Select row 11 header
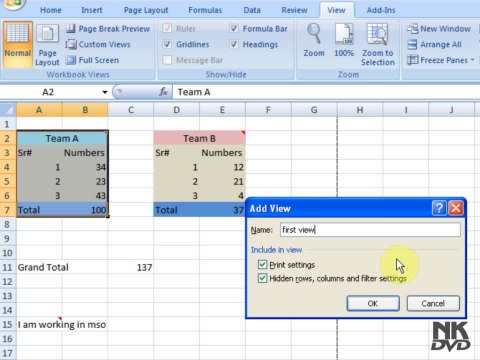Viewport: 480px width, 360px height. click(8, 267)
